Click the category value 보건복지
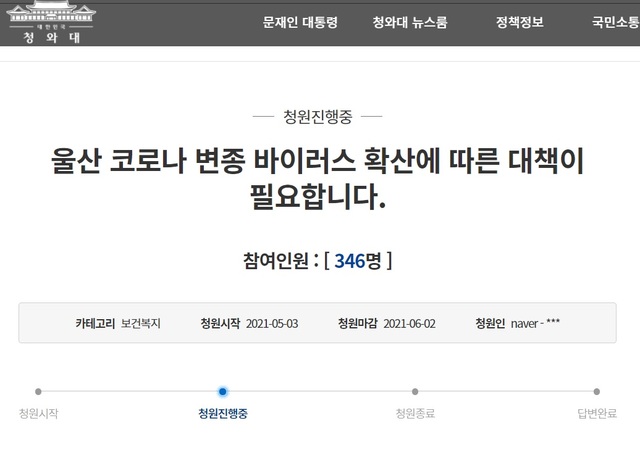The image size is (640, 471). (140, 324)
